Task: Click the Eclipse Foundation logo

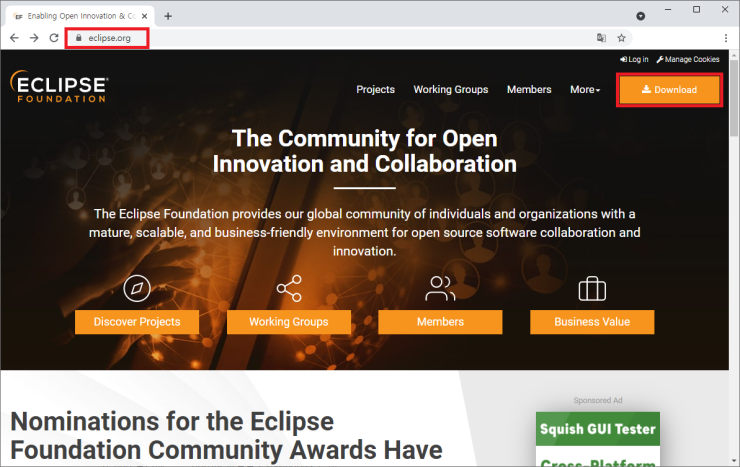Action: [x=60, y=87]
